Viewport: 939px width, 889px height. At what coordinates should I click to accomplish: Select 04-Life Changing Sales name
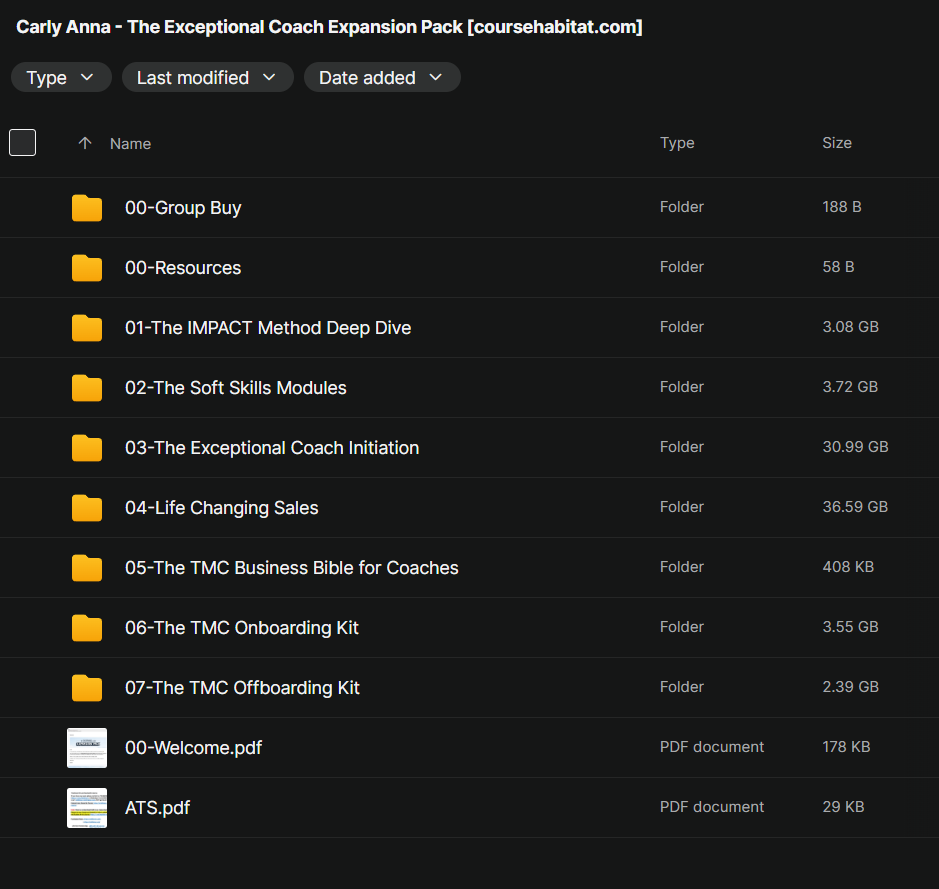[222, 508]
